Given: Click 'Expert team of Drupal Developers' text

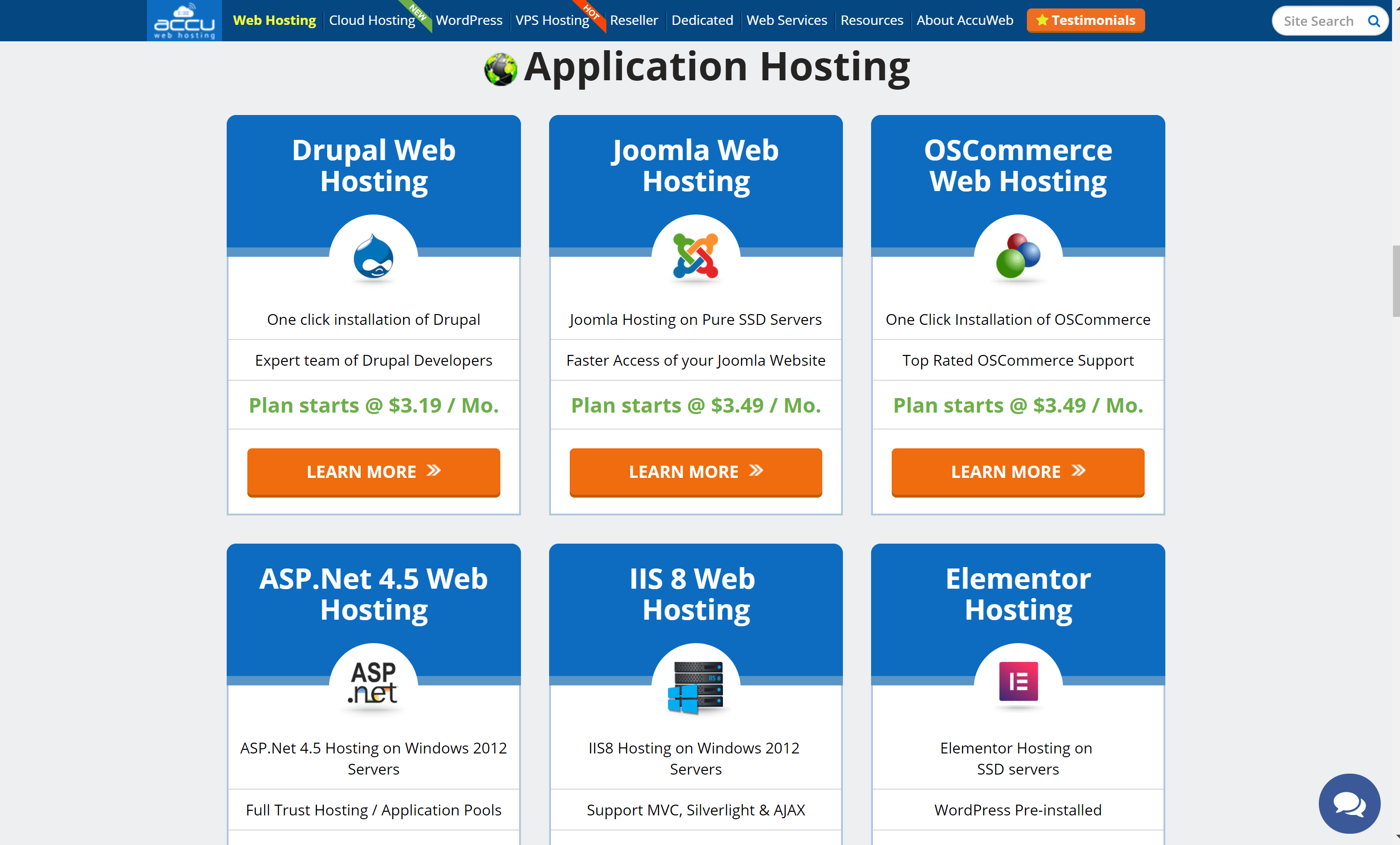Looking at the screenshot, I should click(373, 360).
